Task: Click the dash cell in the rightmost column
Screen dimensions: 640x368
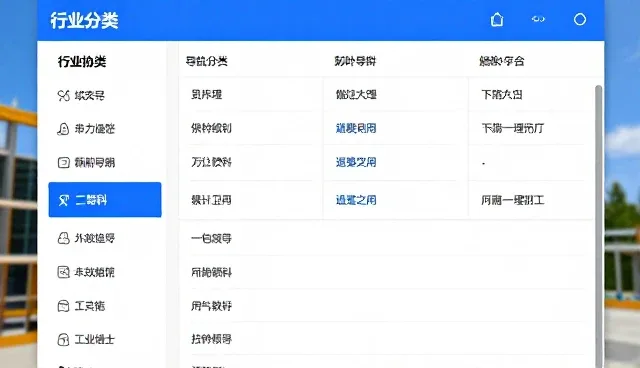Action: point(484,163)
